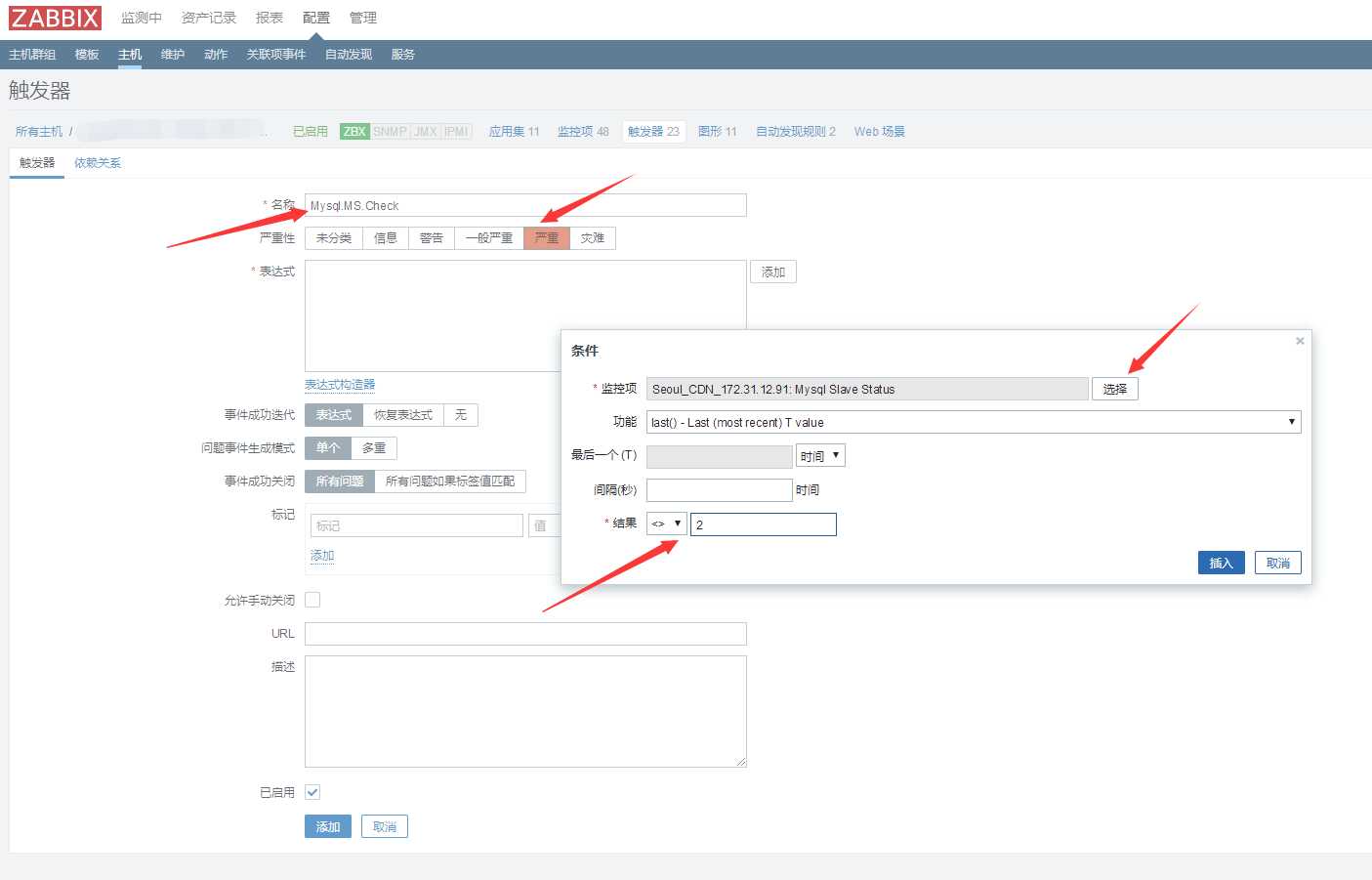The height and width of the screenshot is (880, 1372).
Task: Click 选择 button to choose item
Action: (x=1115, y=389)
